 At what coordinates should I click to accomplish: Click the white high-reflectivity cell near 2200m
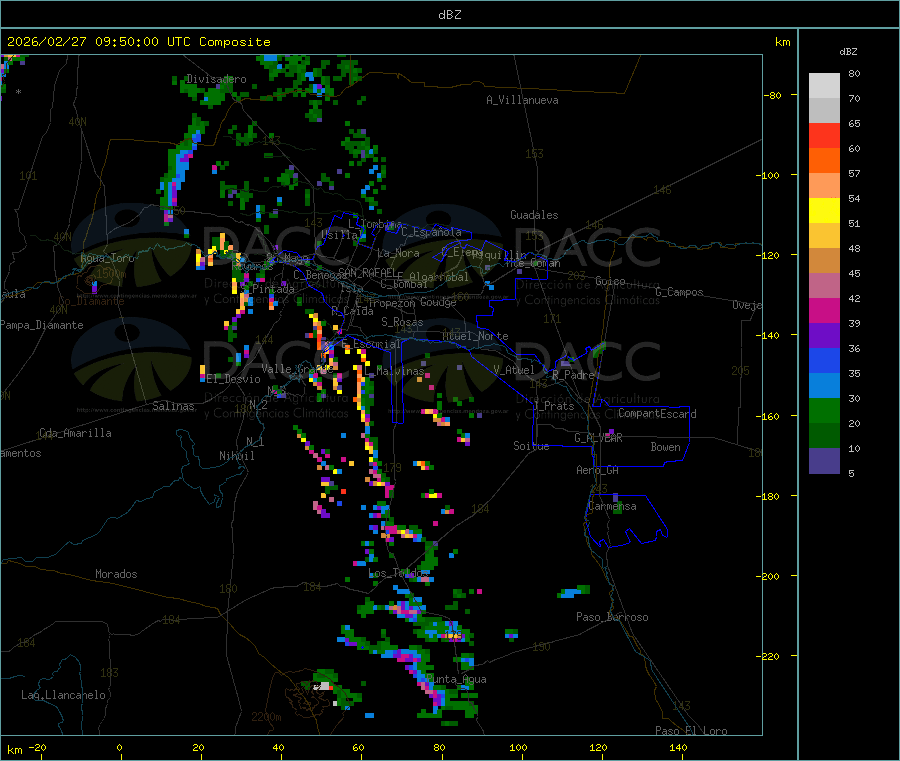324,686
